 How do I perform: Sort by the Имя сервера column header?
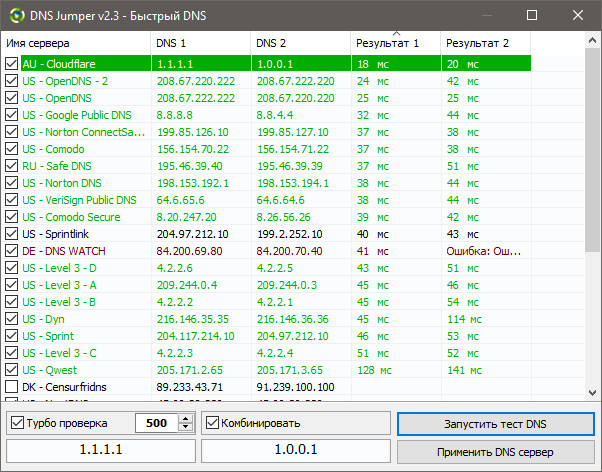[x=76, y=43]
